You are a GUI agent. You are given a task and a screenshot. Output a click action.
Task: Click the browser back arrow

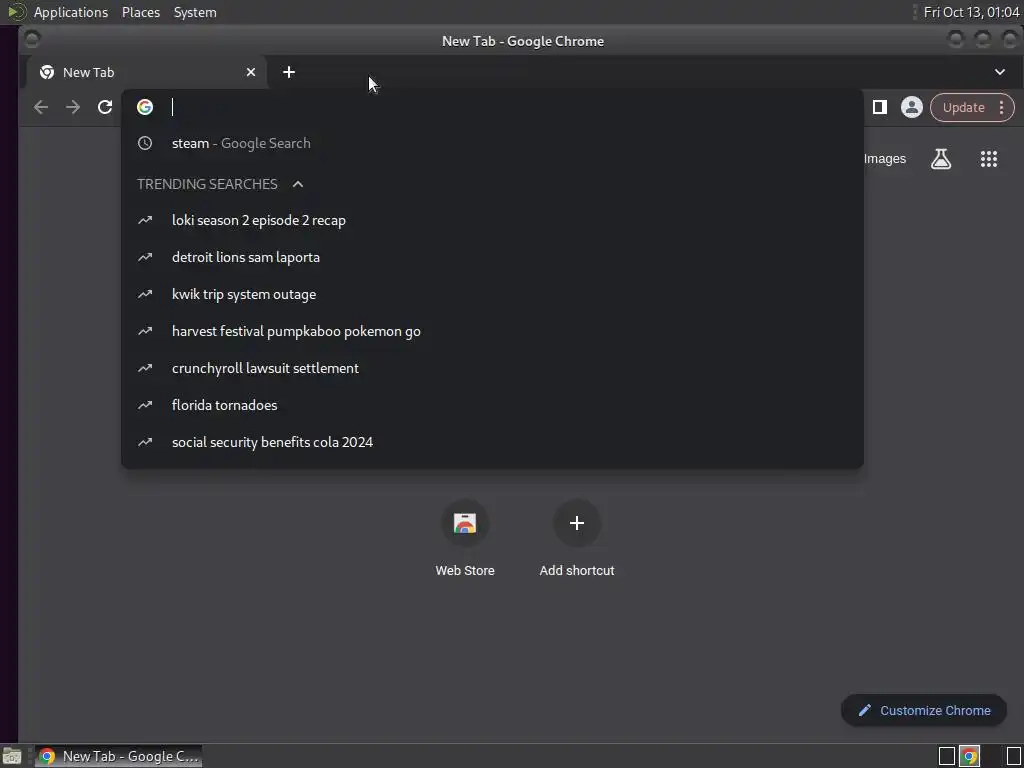(x=40, y=107)
